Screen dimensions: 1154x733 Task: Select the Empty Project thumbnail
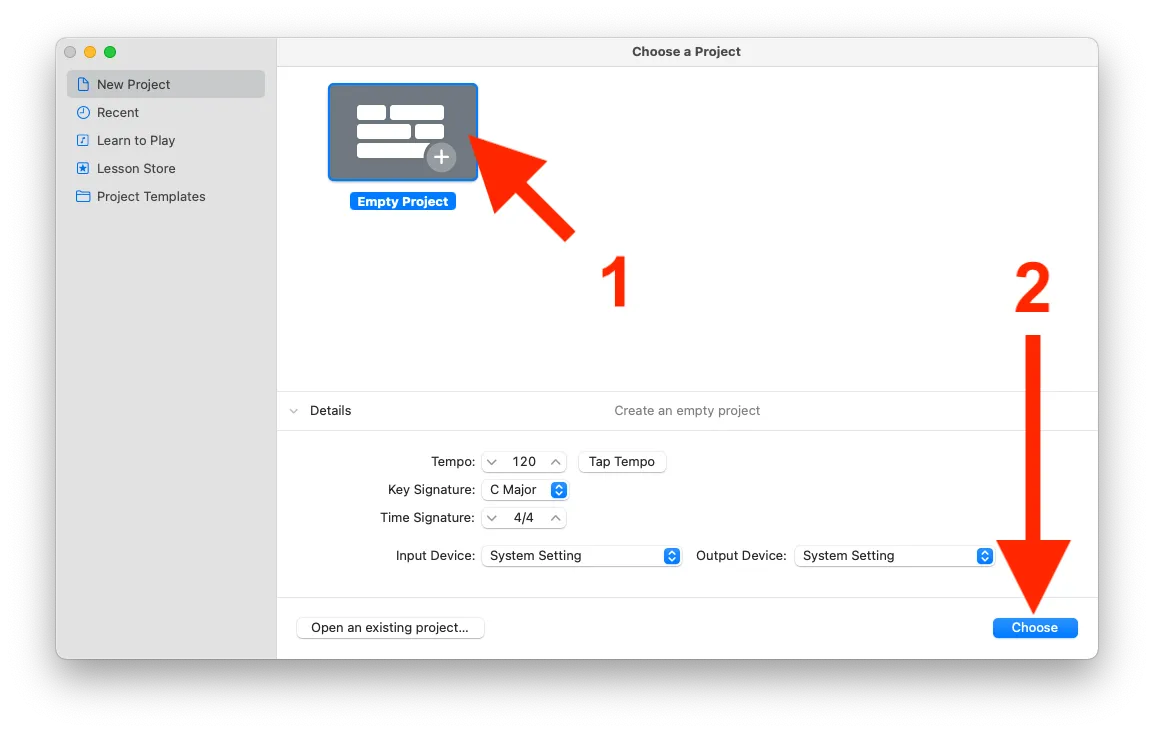click(x=402, y=132)
